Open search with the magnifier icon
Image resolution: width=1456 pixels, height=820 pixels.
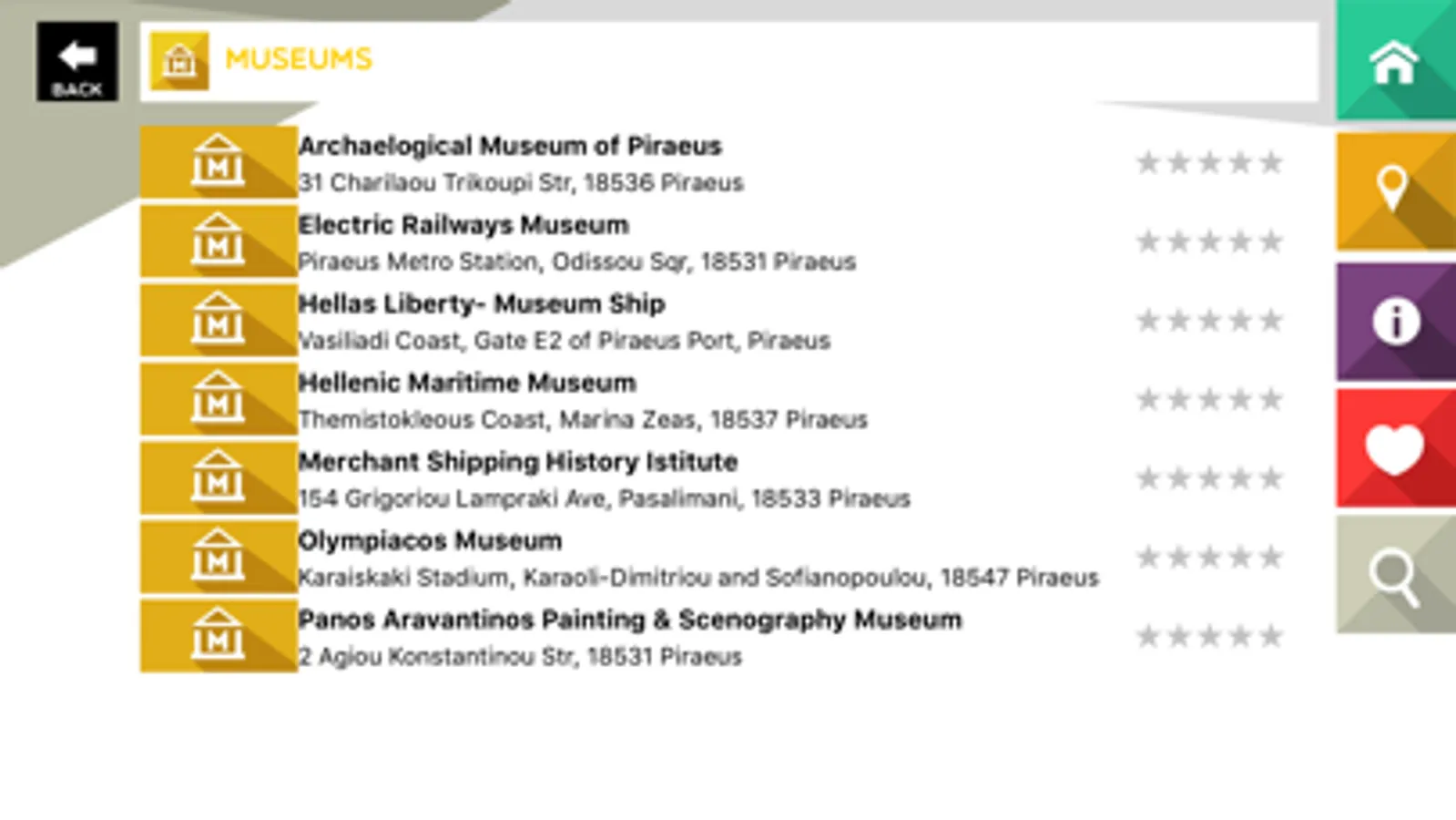click(1394, 576)
